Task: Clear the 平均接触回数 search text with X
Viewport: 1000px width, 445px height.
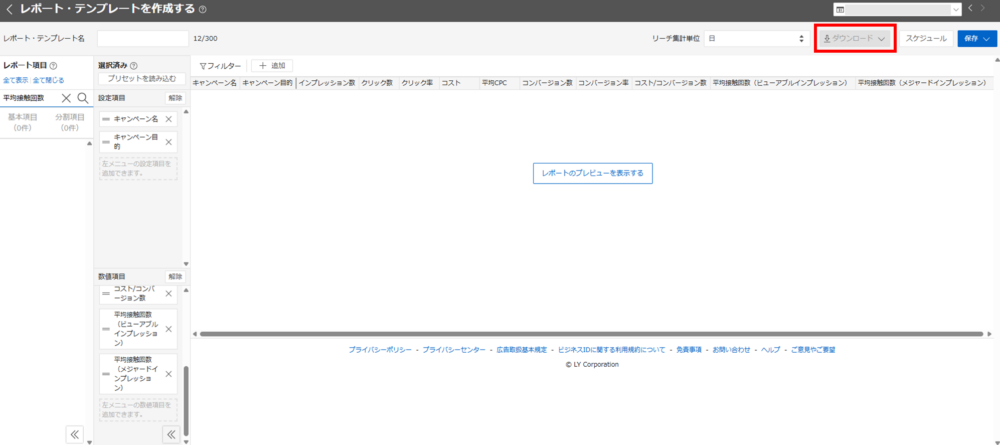Action: point(66,98)
